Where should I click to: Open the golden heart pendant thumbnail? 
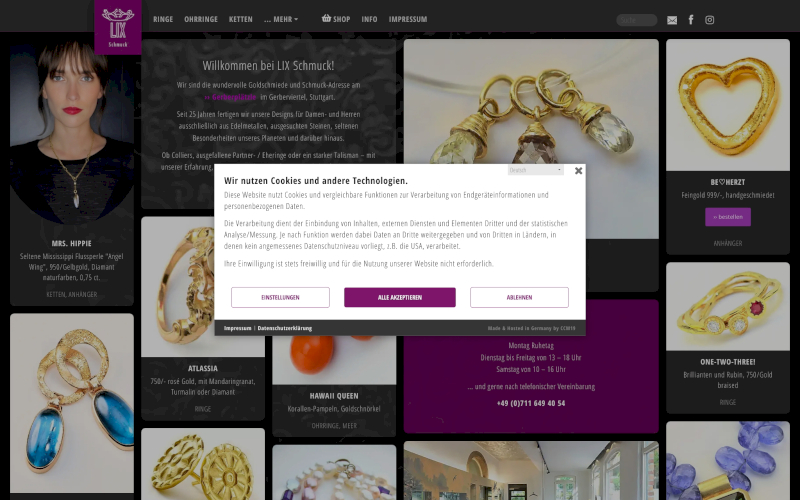pos(728,105)
